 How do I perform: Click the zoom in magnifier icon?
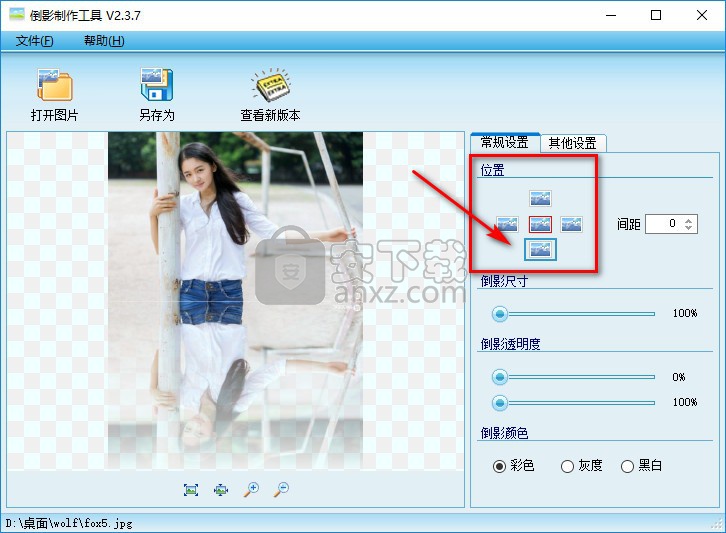click(x=251, y=489)
